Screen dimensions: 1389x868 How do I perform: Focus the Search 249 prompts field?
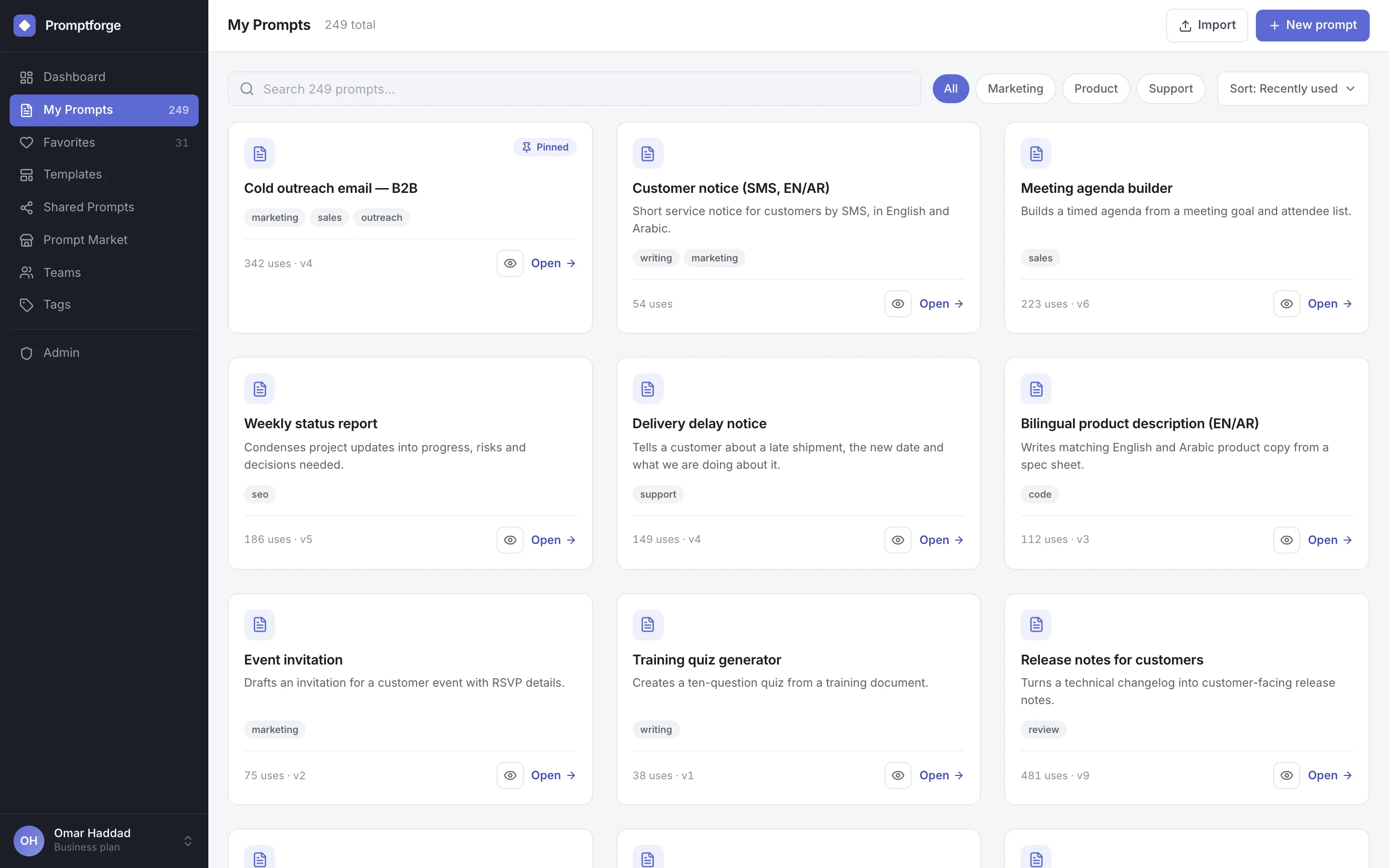point(574,89)
